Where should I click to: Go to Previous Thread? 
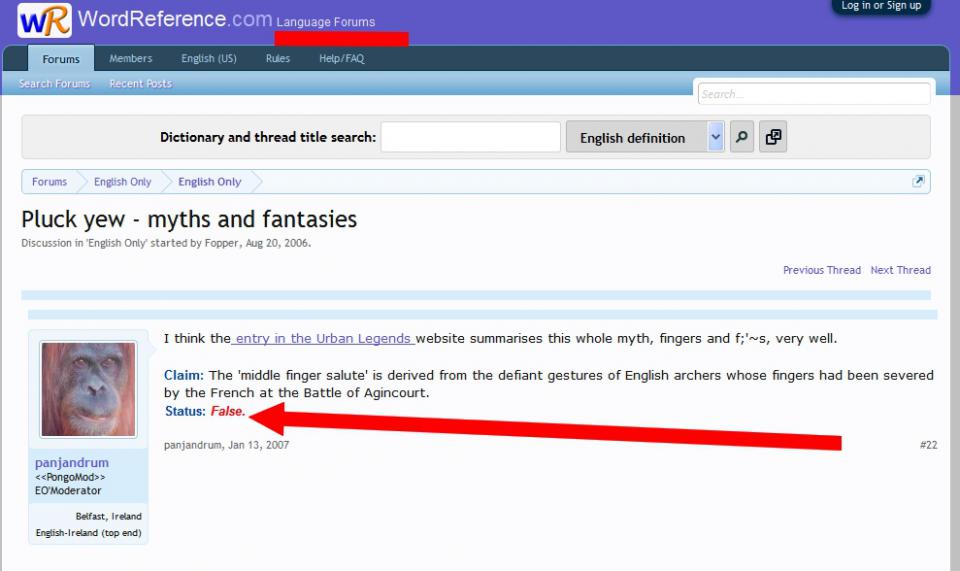click(821, 270)
